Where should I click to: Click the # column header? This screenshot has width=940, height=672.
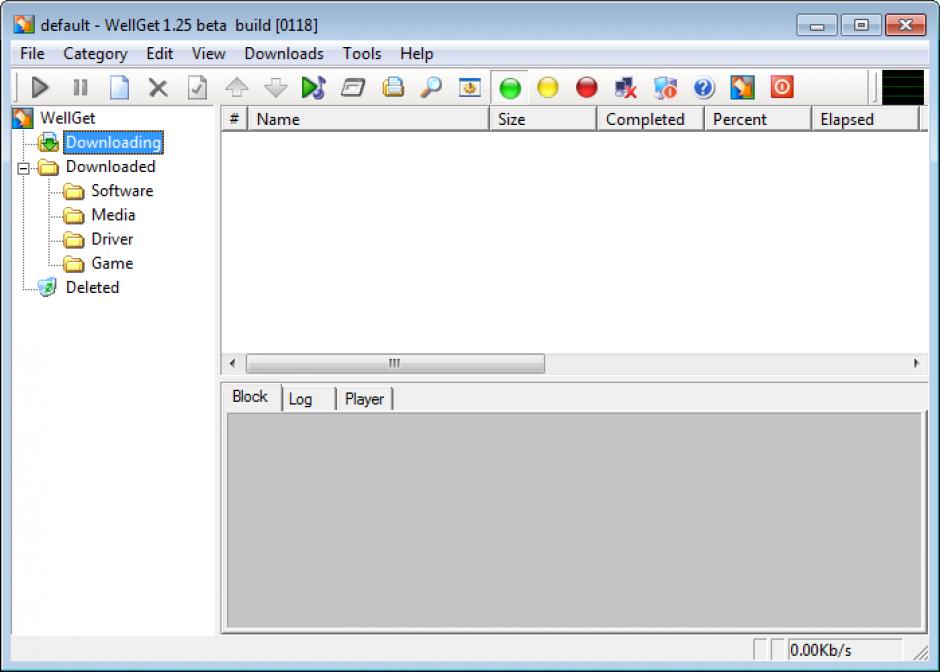click(234, 119)
